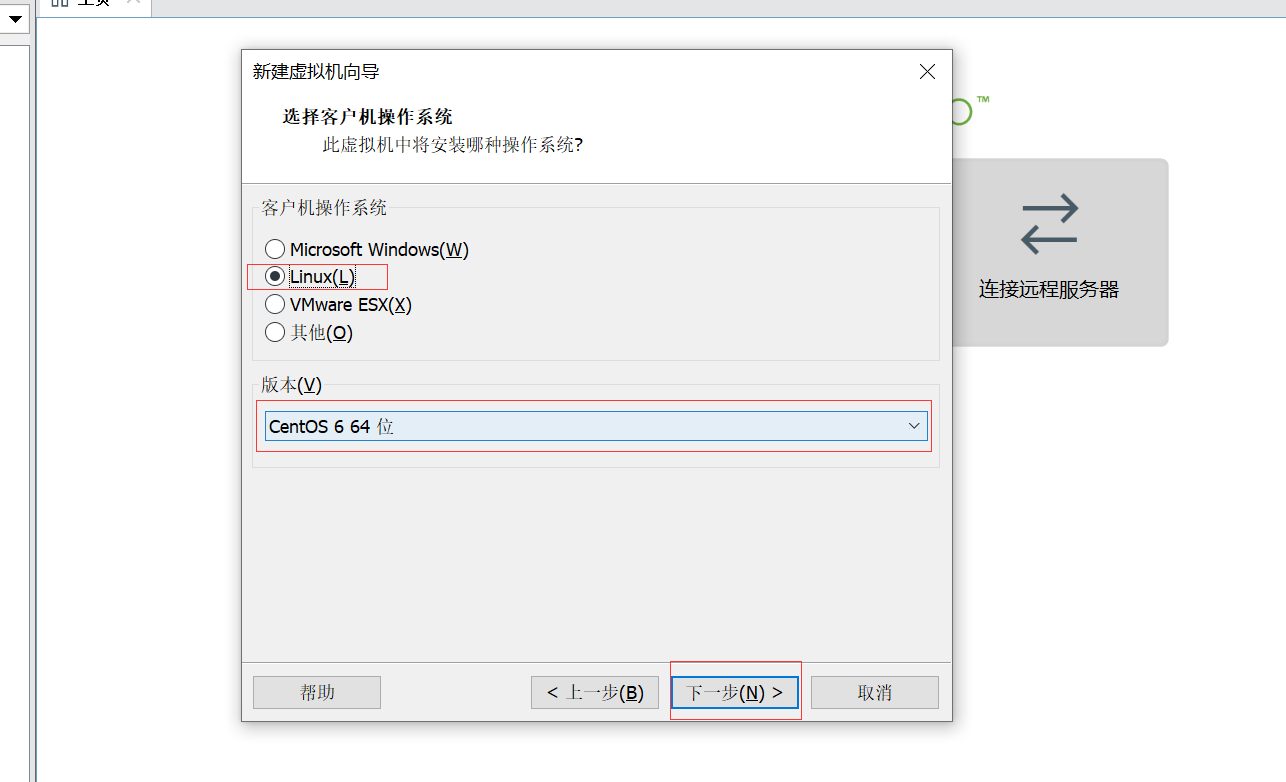Click the 下一步(N) > button
This screenshot has width=1286, height=782.
pyautogui.click(x=735, y=693)
